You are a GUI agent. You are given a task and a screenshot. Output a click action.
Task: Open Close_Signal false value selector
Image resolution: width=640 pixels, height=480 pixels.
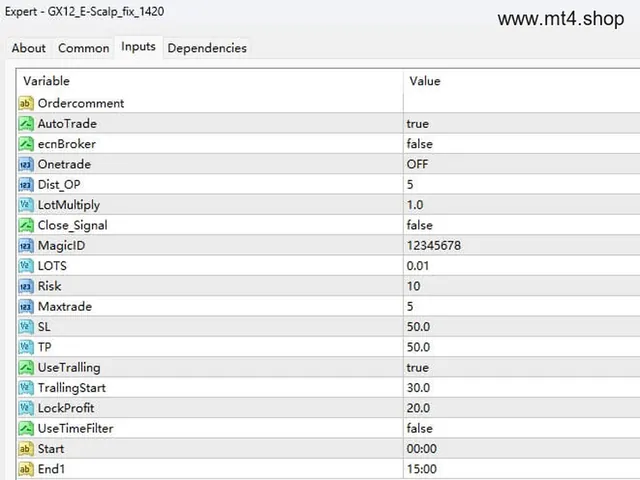coord(522,225)
